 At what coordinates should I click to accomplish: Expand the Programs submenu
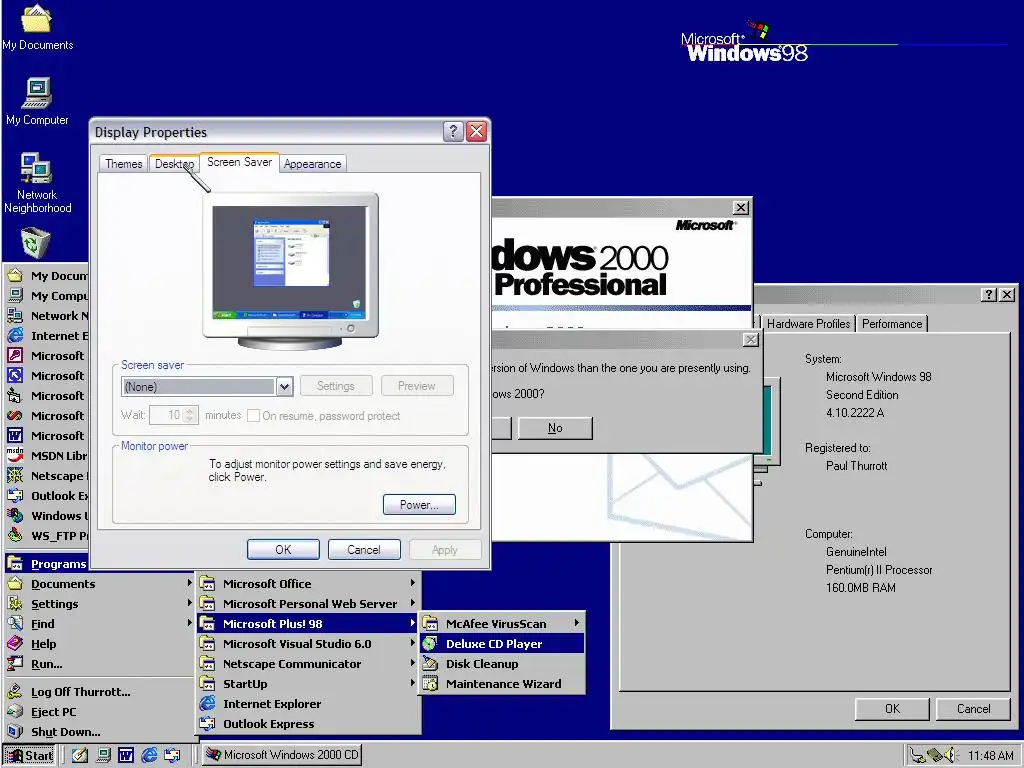point(47,564)
